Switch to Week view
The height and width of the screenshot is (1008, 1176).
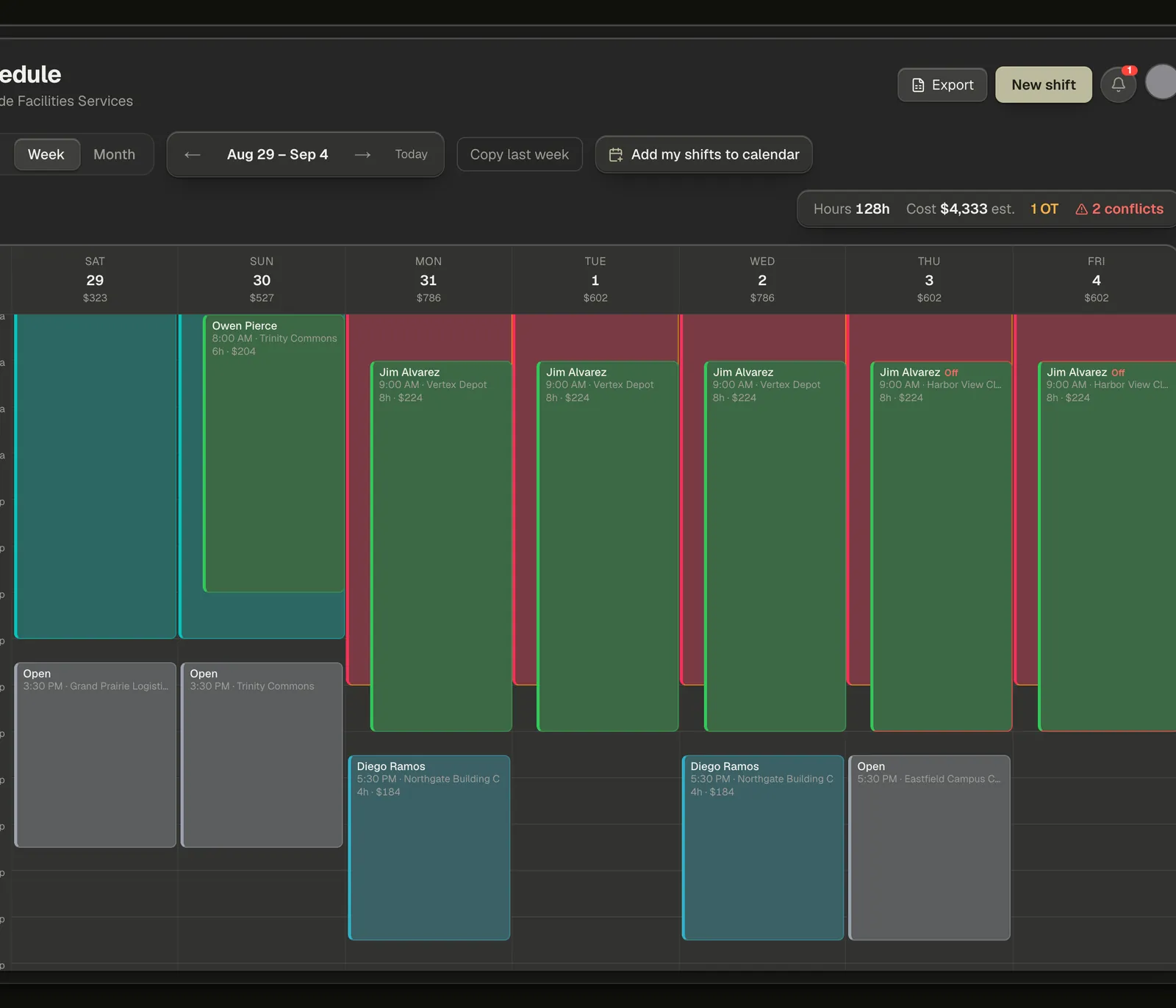(x=46, y=154)
